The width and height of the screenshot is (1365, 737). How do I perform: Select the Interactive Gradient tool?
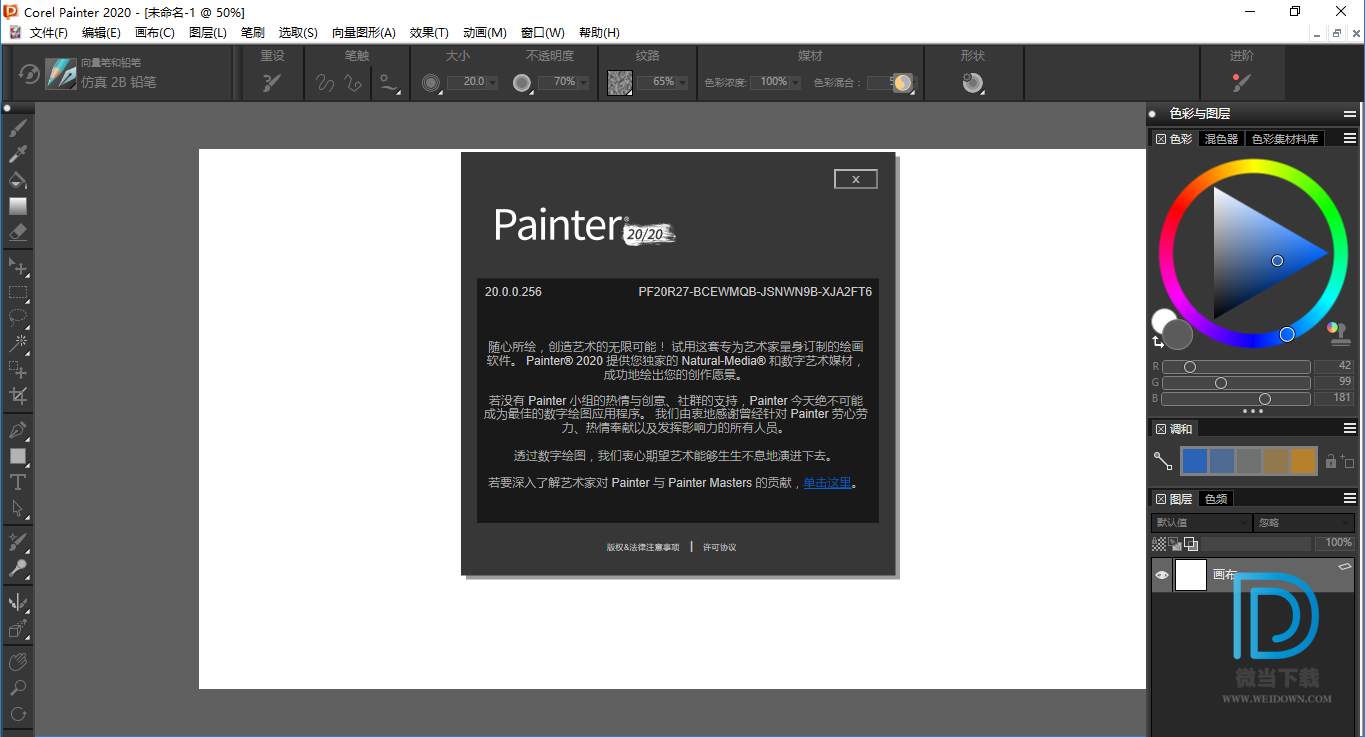(18, 206)
